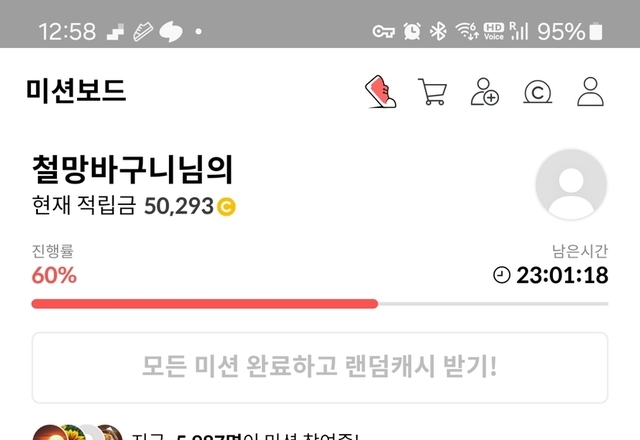Screen dimensions: 640x440
Task: Tap the 60% progress value
Action: point(54,275)
